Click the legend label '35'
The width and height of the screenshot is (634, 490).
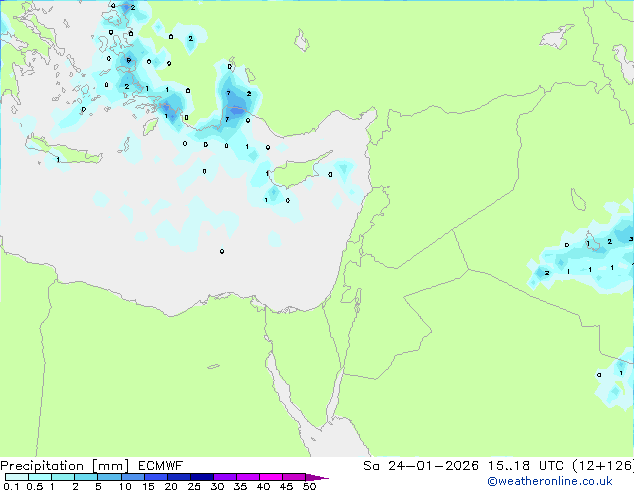240,486
